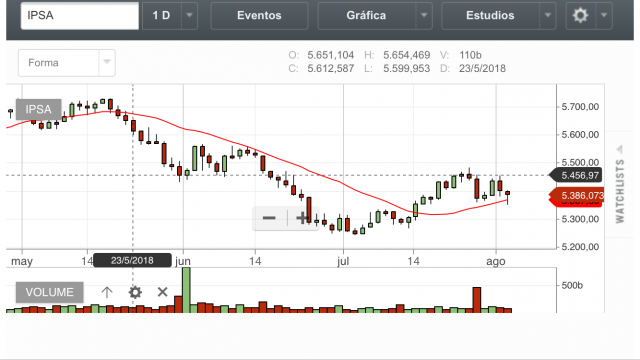
Task: Select the VOLUME study label
Action: click(x=49, y=292)
